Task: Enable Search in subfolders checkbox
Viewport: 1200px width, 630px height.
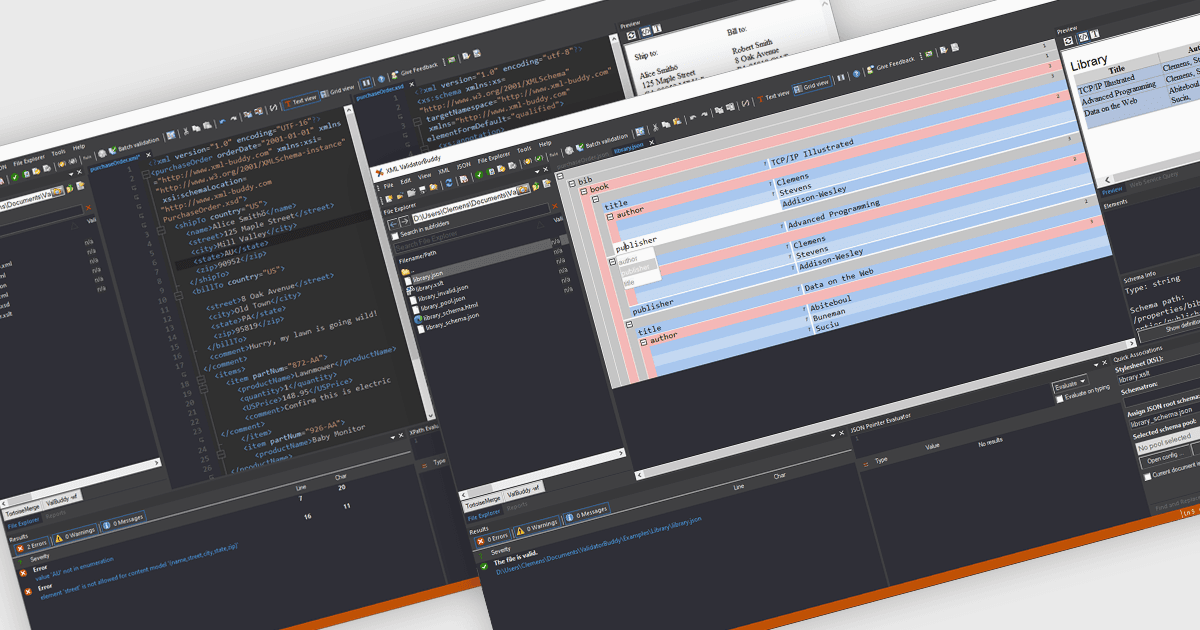Action: pyautogui.click(x=395, y=236)
